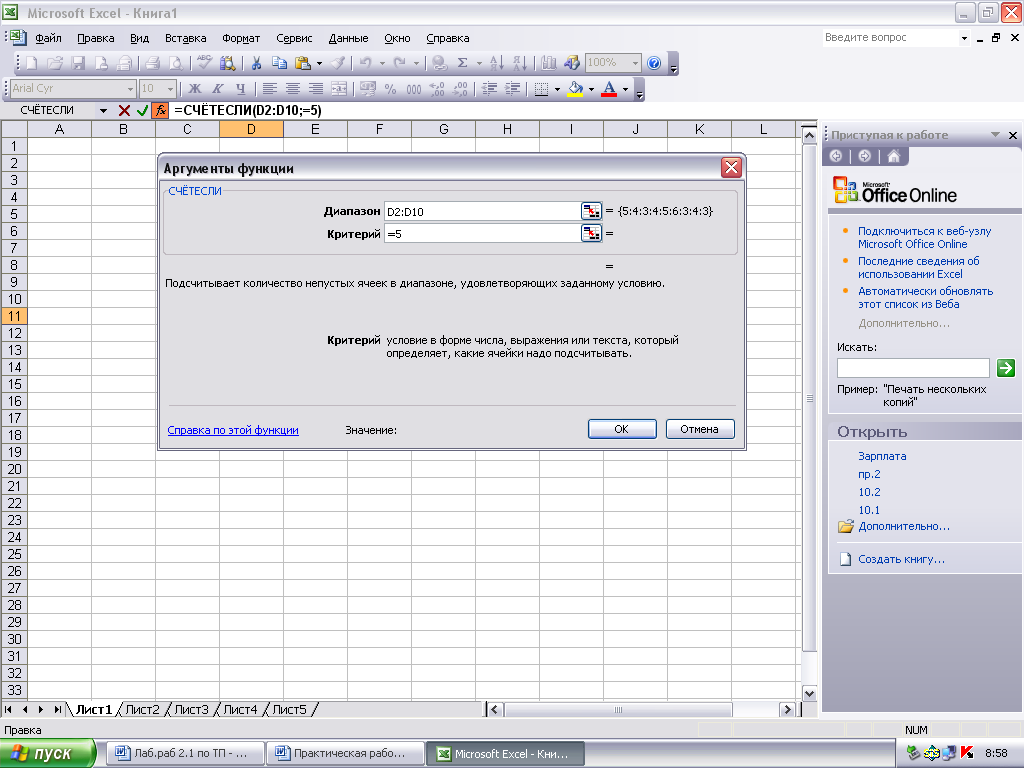Viewport: 1024px width, 768px height.
Task: Click the Sort Descending icon
Action: (x=520, y=63)
